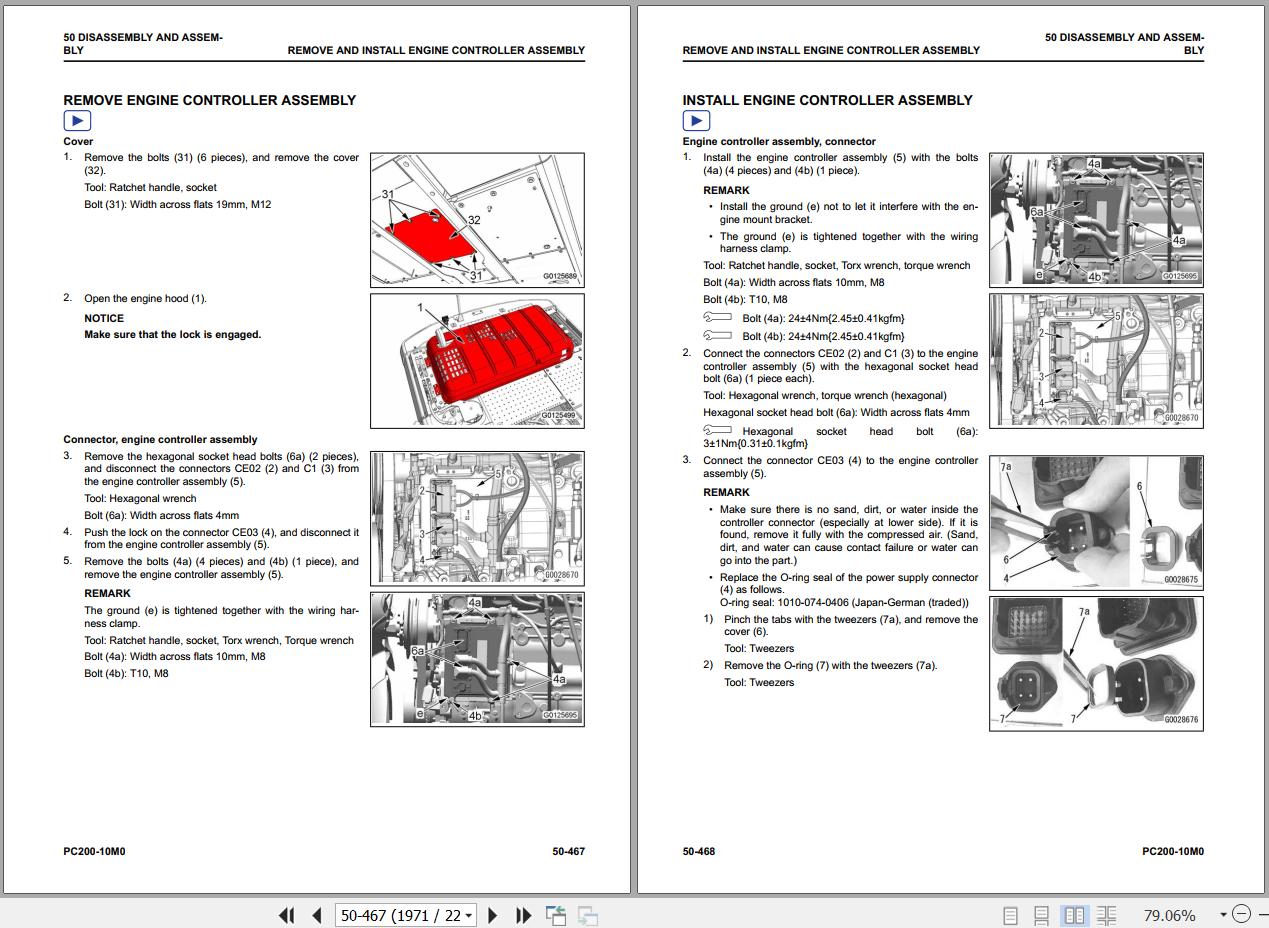Open the page number dropdown arrow

point(469,915)
